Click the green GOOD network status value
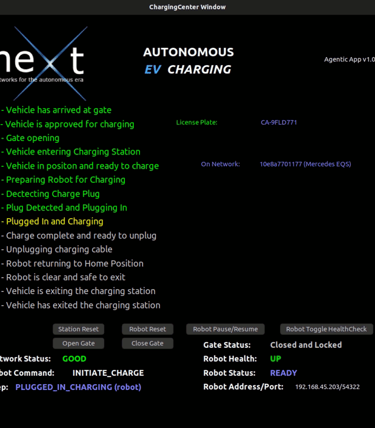Screen dimensions: 375x428 pyautogui.click(x=74, y=359)
